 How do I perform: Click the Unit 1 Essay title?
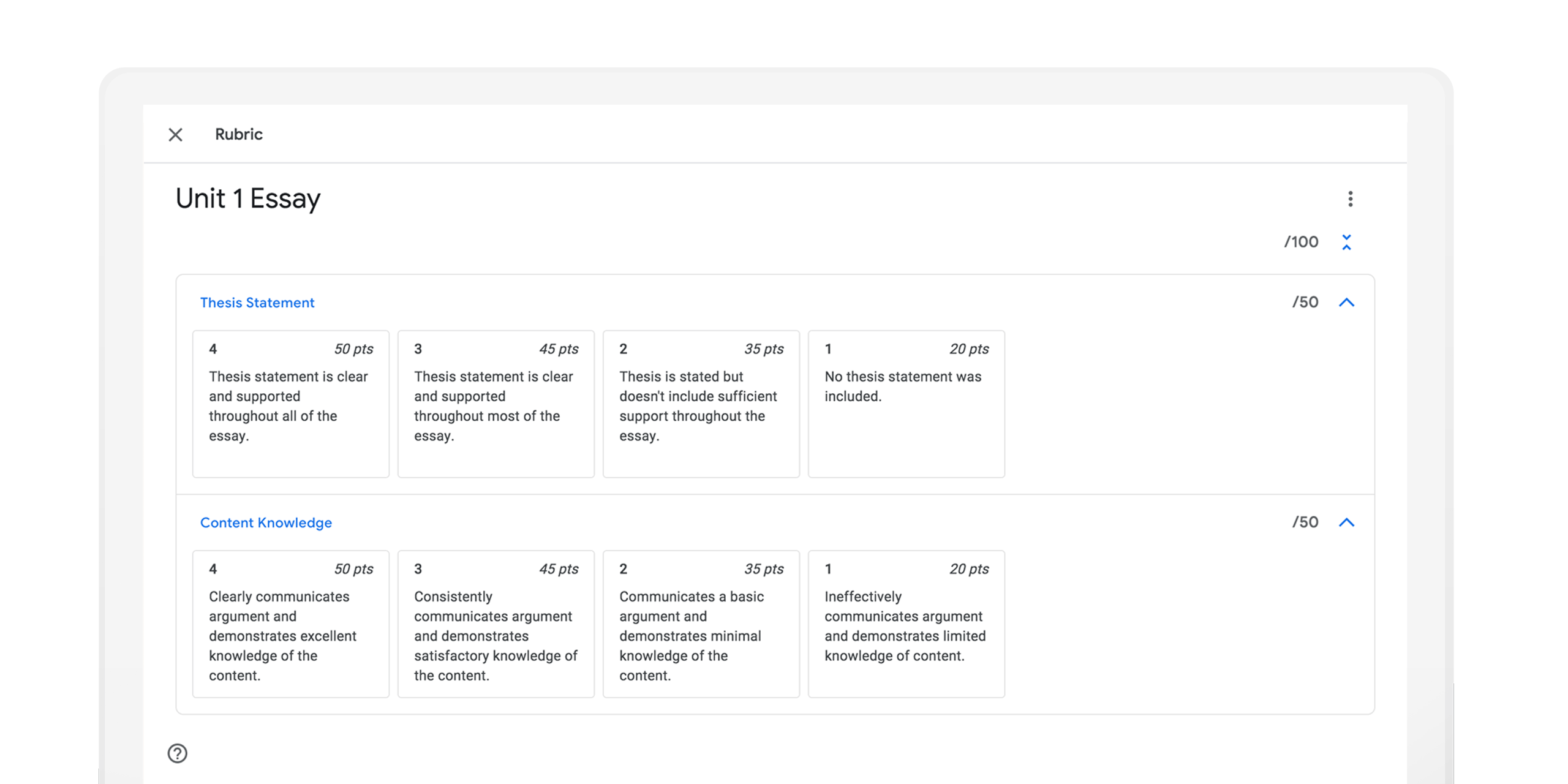tap(247, 198)
